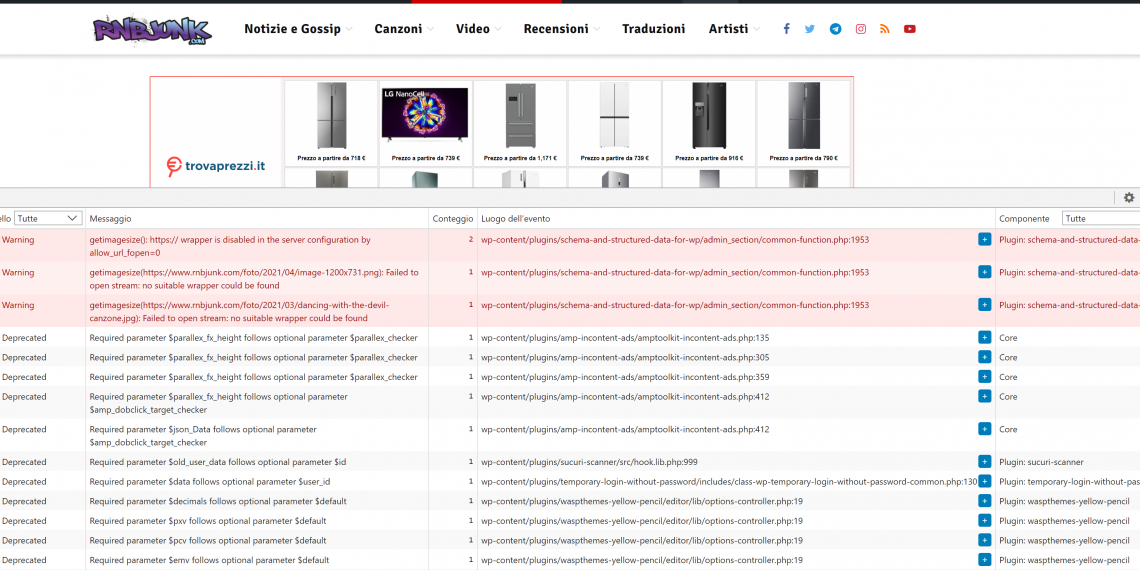This screenshot has height=570, width=1140.
Task: Open the Instagram social icon
Action: point(860,29)
